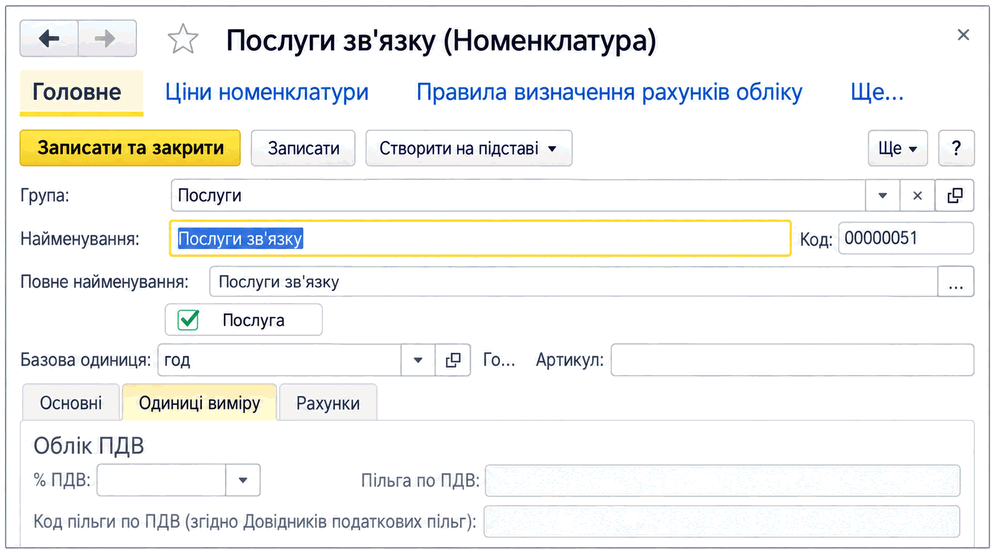Click the Код пільги по ПДВ field
The width and height of the screenshot is (995, 554).
click(722, 522)
